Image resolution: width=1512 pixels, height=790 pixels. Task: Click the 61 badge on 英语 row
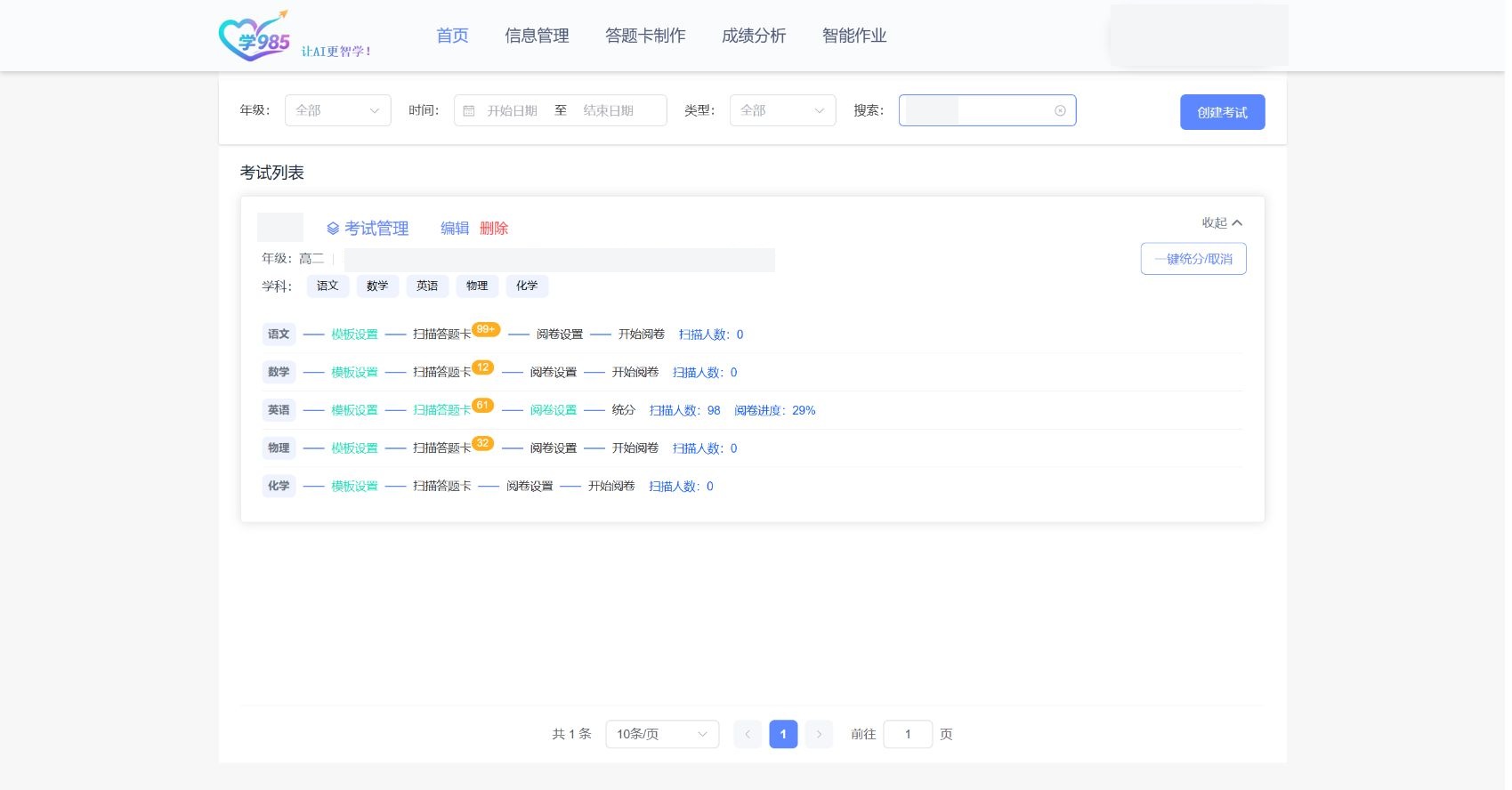tap(482, 405)
